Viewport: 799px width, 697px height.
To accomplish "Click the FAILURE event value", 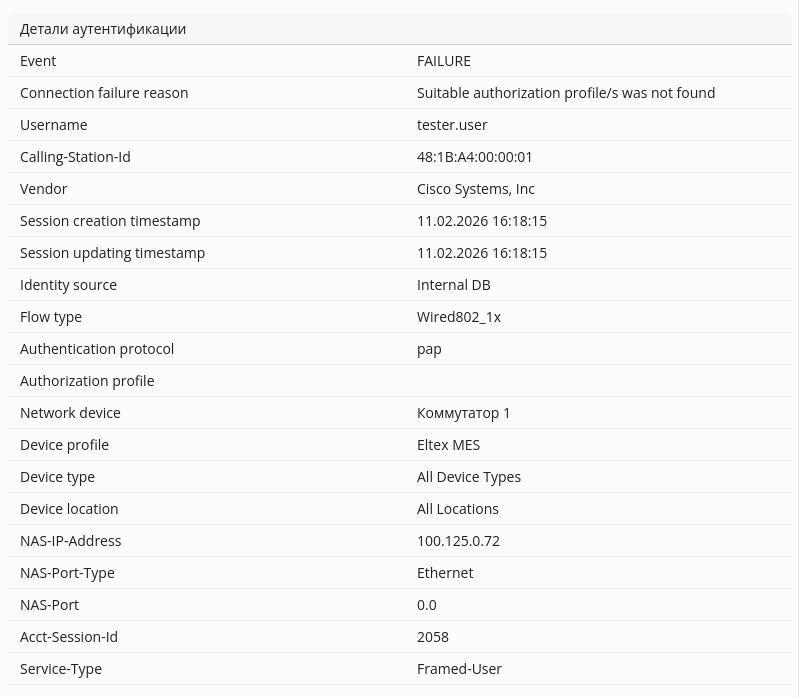I will [443, 61].
